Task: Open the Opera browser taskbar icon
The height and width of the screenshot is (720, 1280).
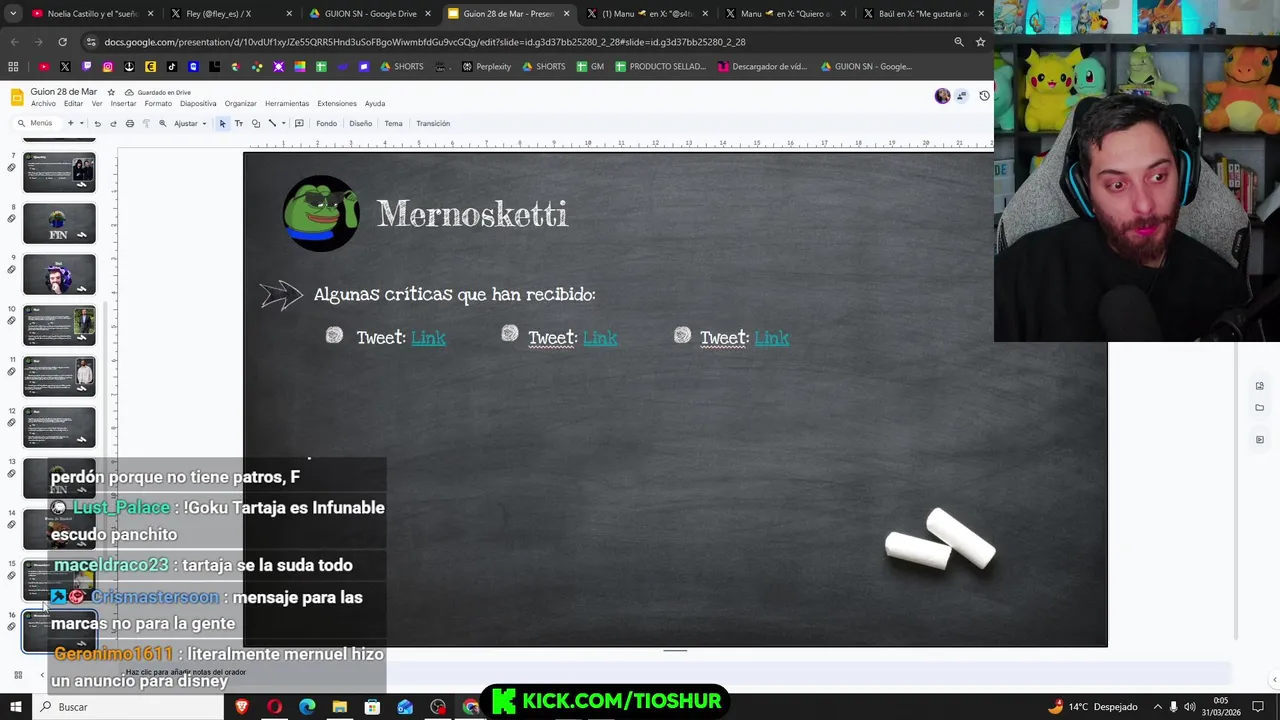Action: click(274, 707)
